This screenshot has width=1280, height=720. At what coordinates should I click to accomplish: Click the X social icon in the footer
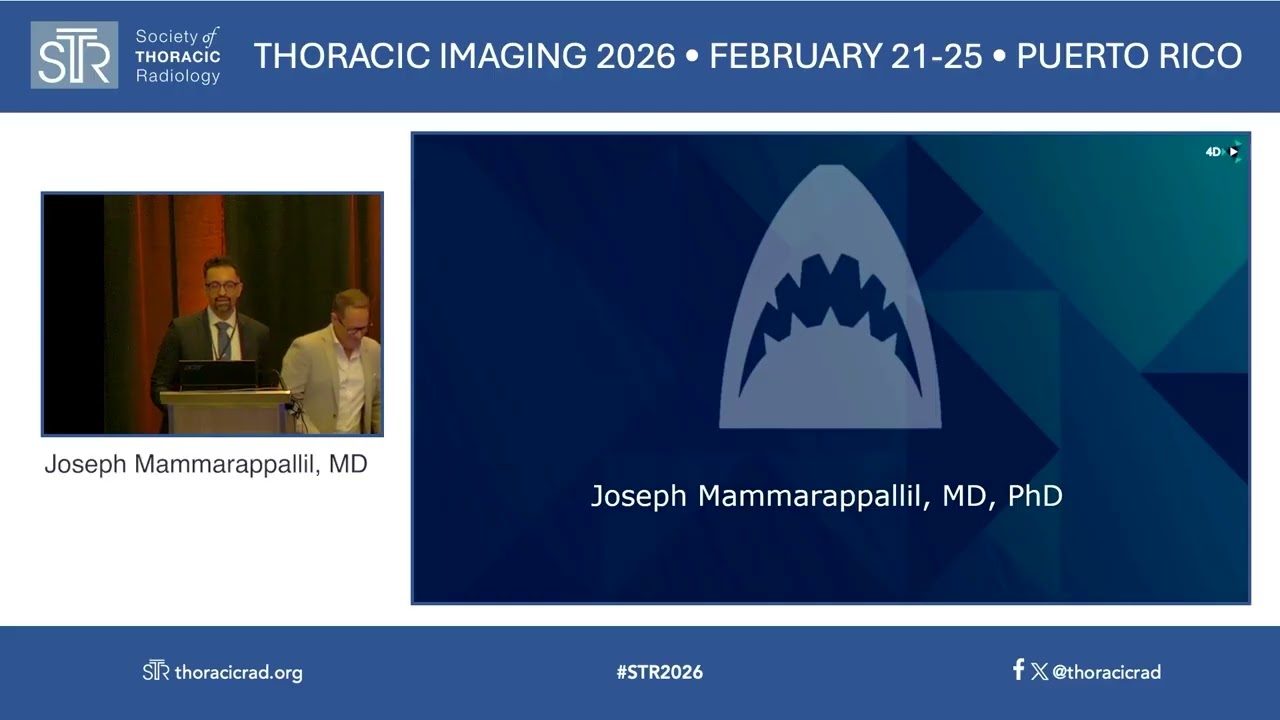pyautogui.click(x=1040, y=672)
